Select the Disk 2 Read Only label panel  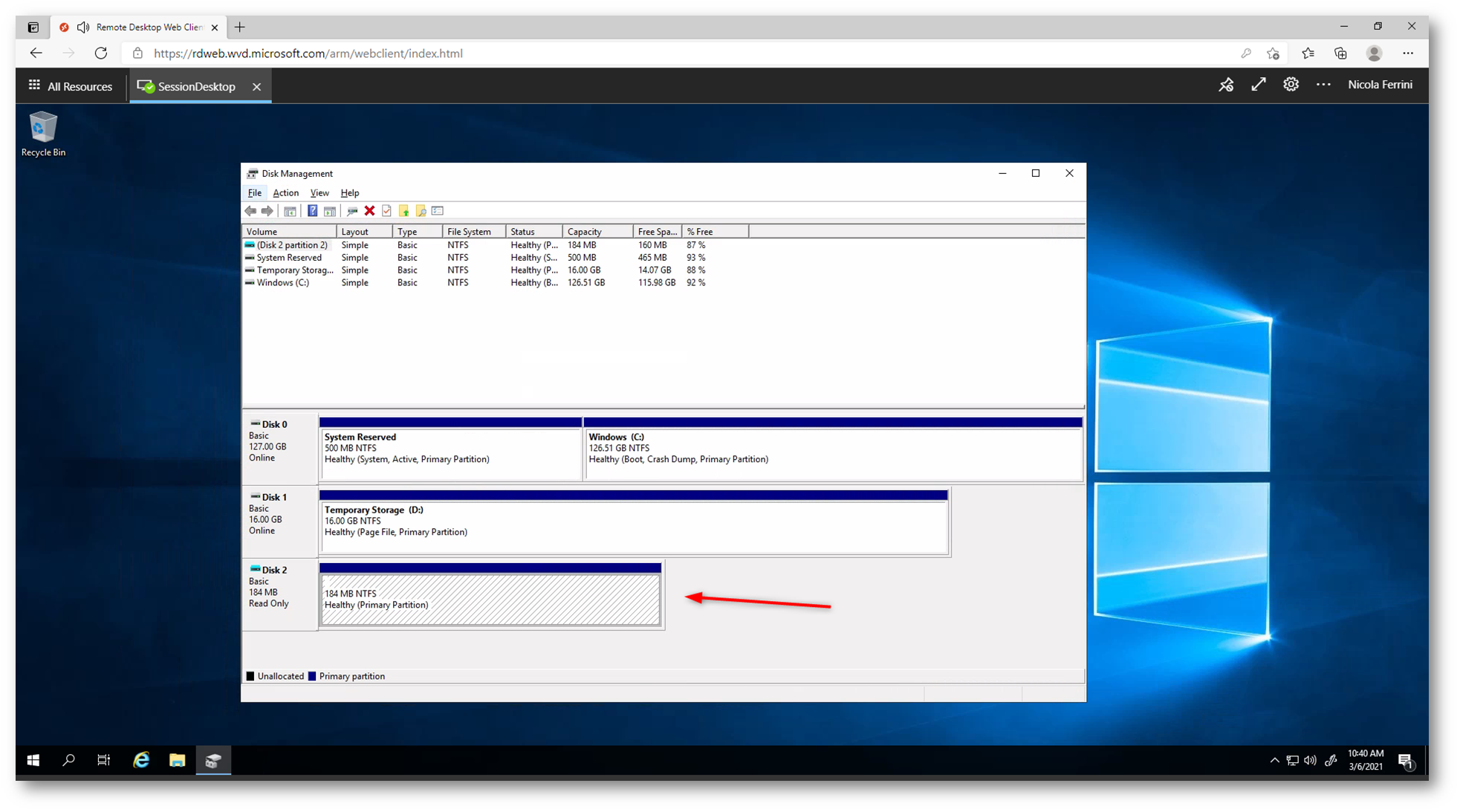[x=280, y=594]
